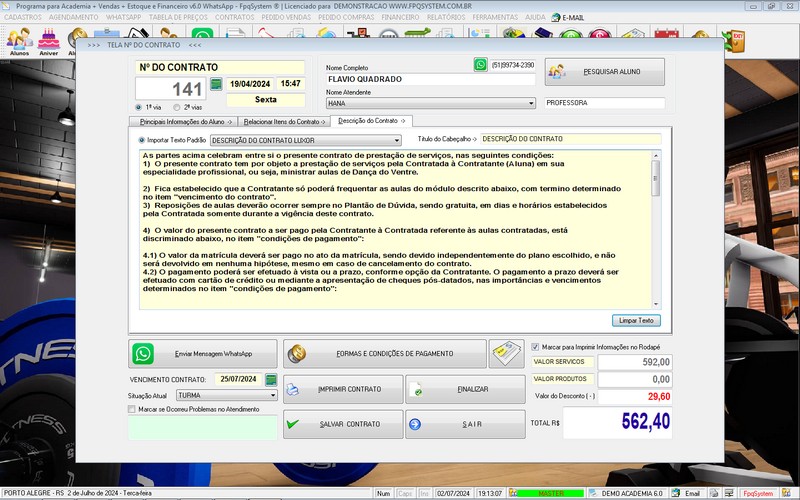Expand the Nome Atendente HANA dropdown
This screenshot has width=800, height=500.
(531, 103)
